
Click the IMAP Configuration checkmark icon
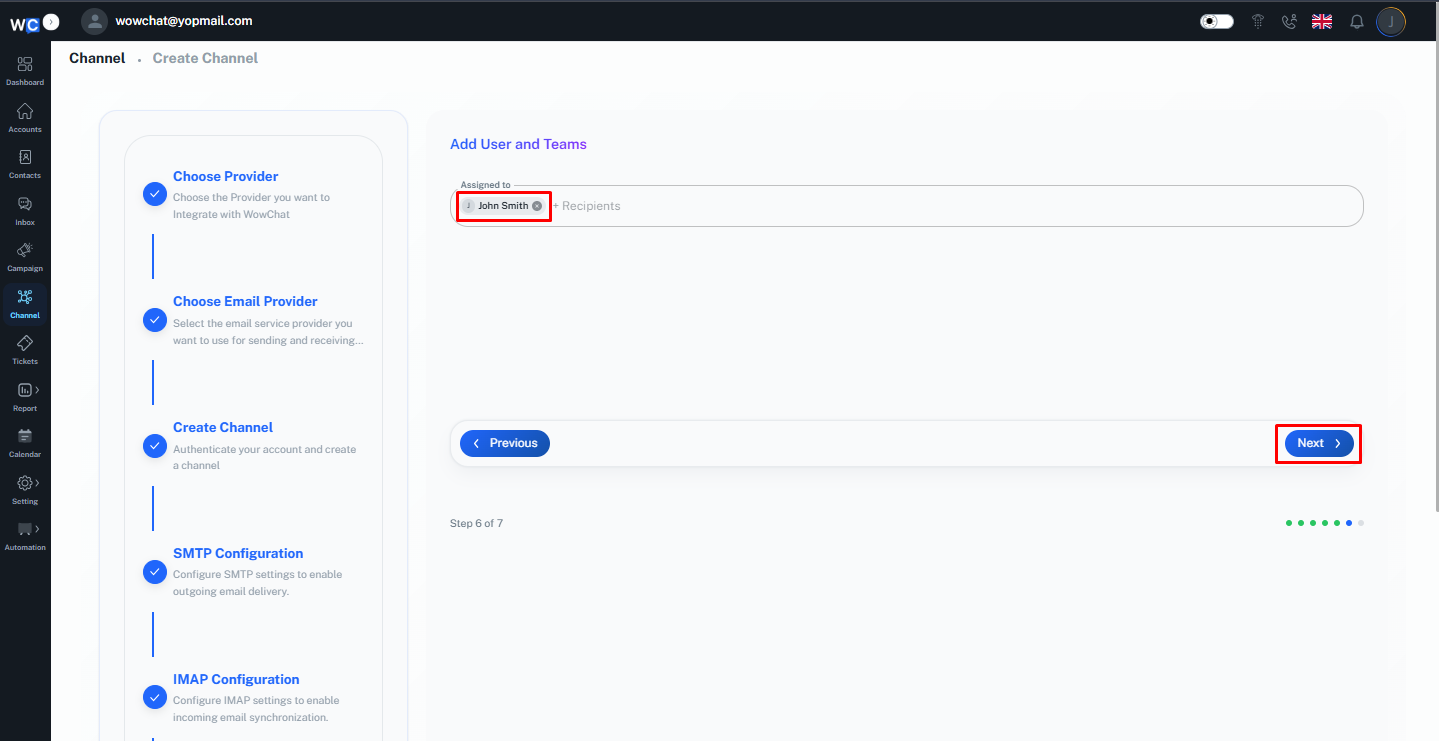[x=155, y=697]
